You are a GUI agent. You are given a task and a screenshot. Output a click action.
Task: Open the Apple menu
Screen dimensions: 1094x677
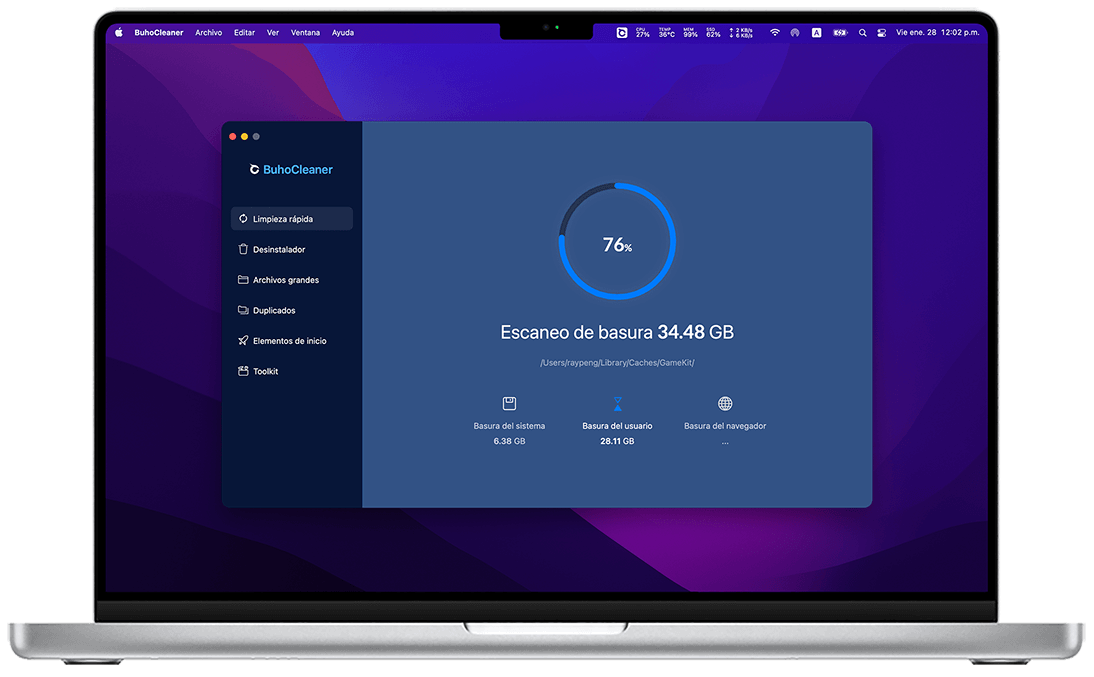tap(119, 32)
